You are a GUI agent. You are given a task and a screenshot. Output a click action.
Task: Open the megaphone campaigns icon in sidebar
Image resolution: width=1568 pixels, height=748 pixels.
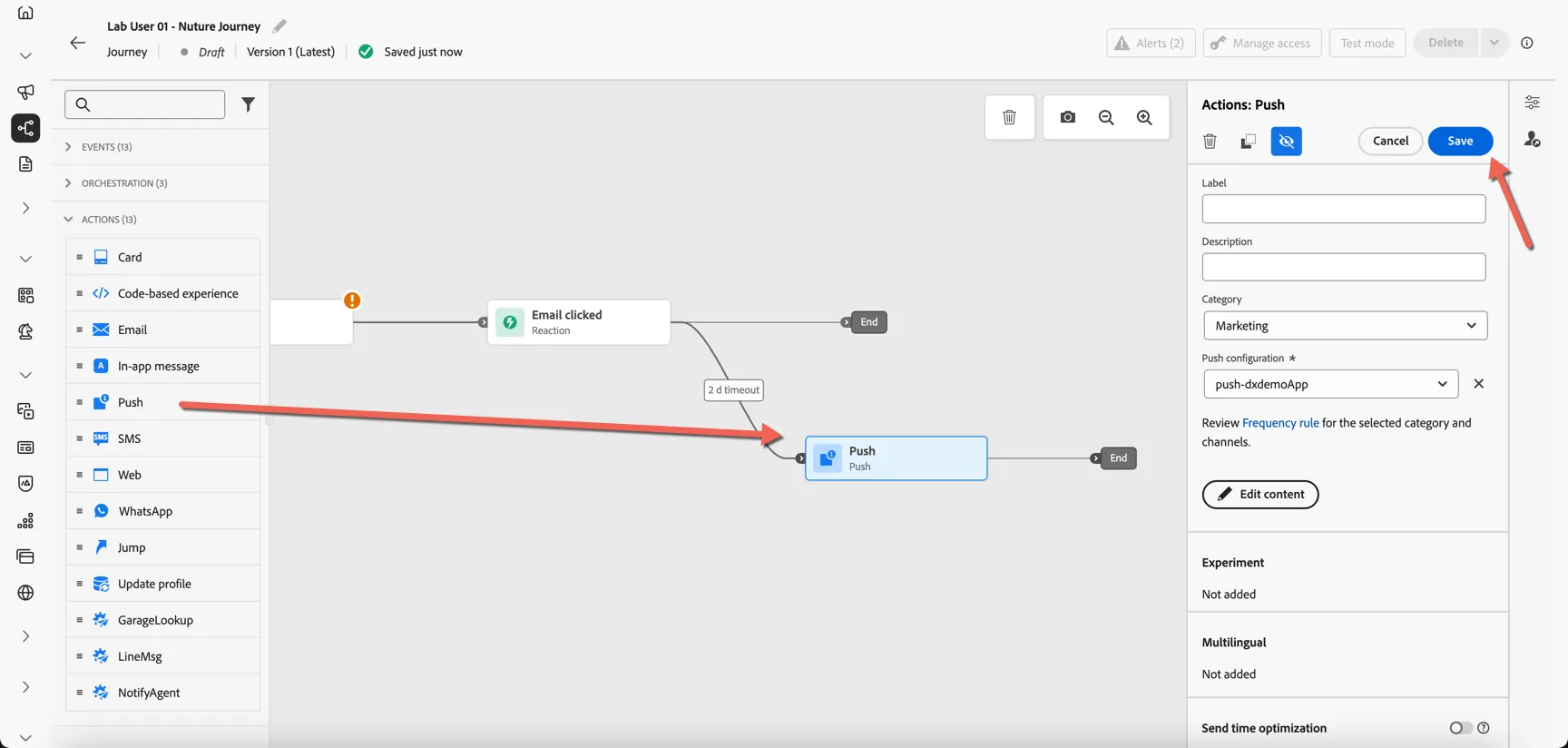25,92
